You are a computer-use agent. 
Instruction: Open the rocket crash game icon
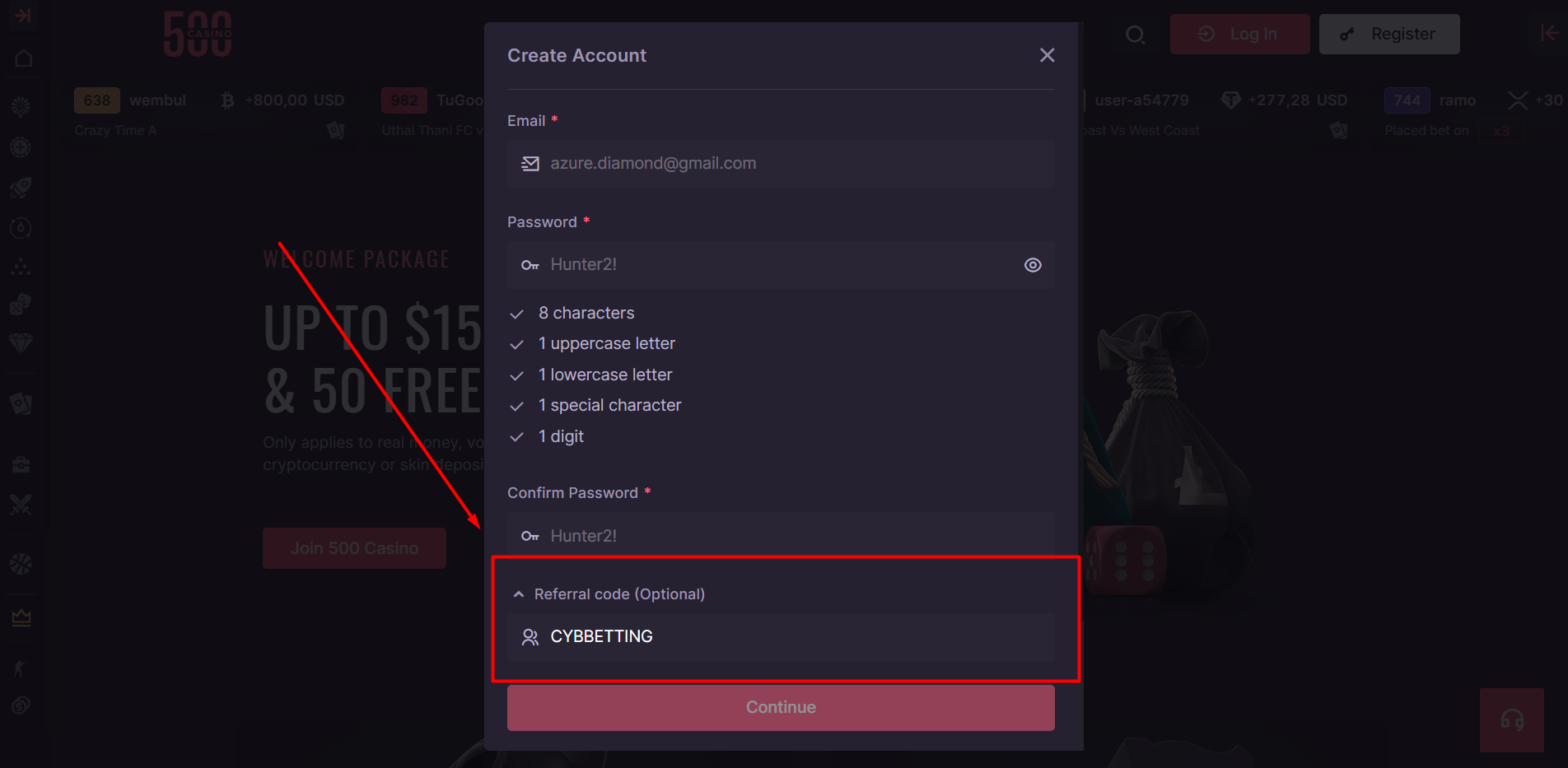21,188
